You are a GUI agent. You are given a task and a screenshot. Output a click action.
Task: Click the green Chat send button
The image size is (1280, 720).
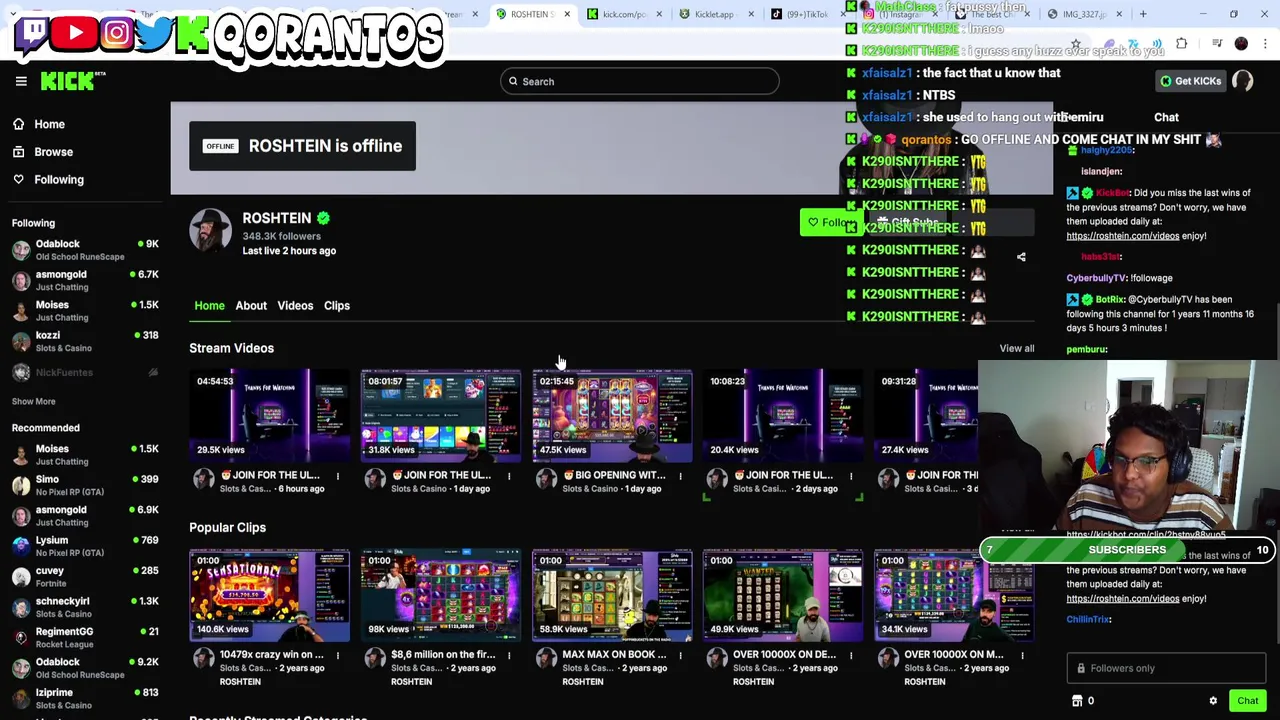[1247, 701]
